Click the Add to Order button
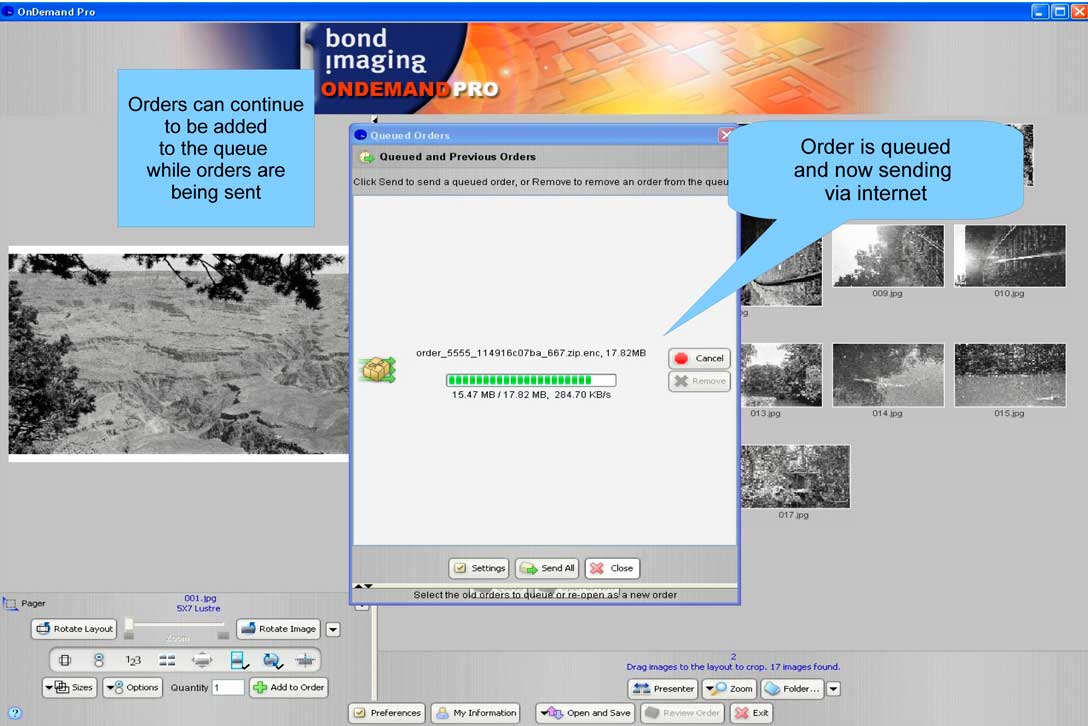This screenshot has height=726, width=1088. coord(288,687)
